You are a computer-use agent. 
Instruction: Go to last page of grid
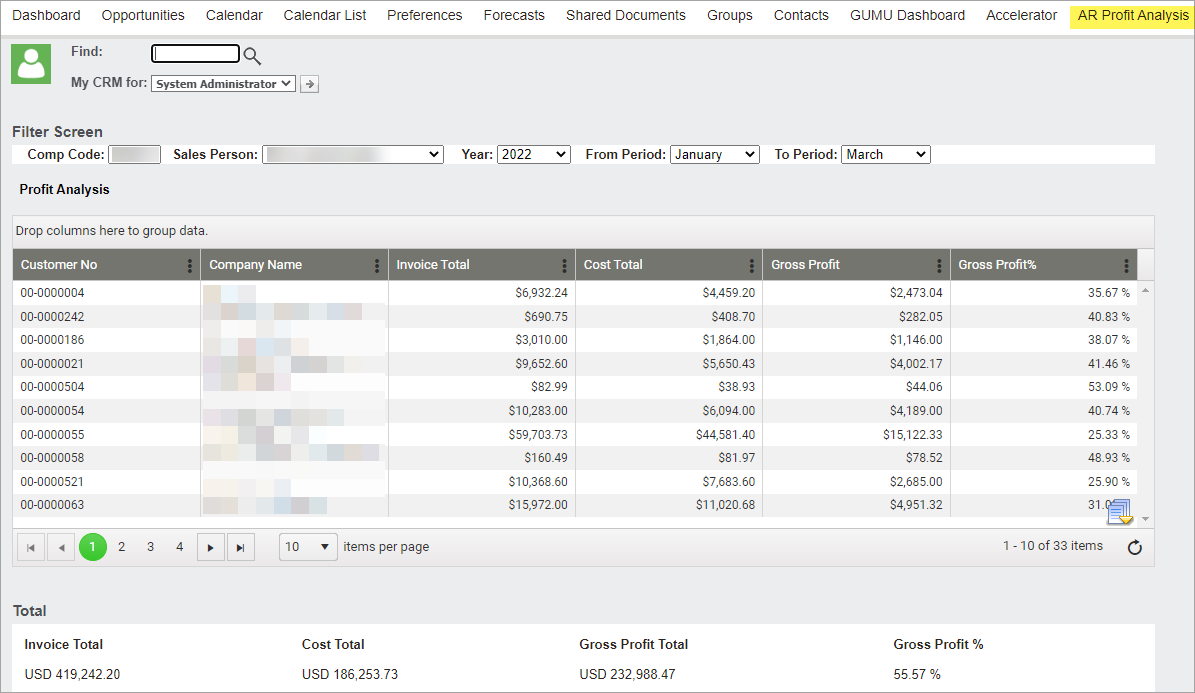240,547
